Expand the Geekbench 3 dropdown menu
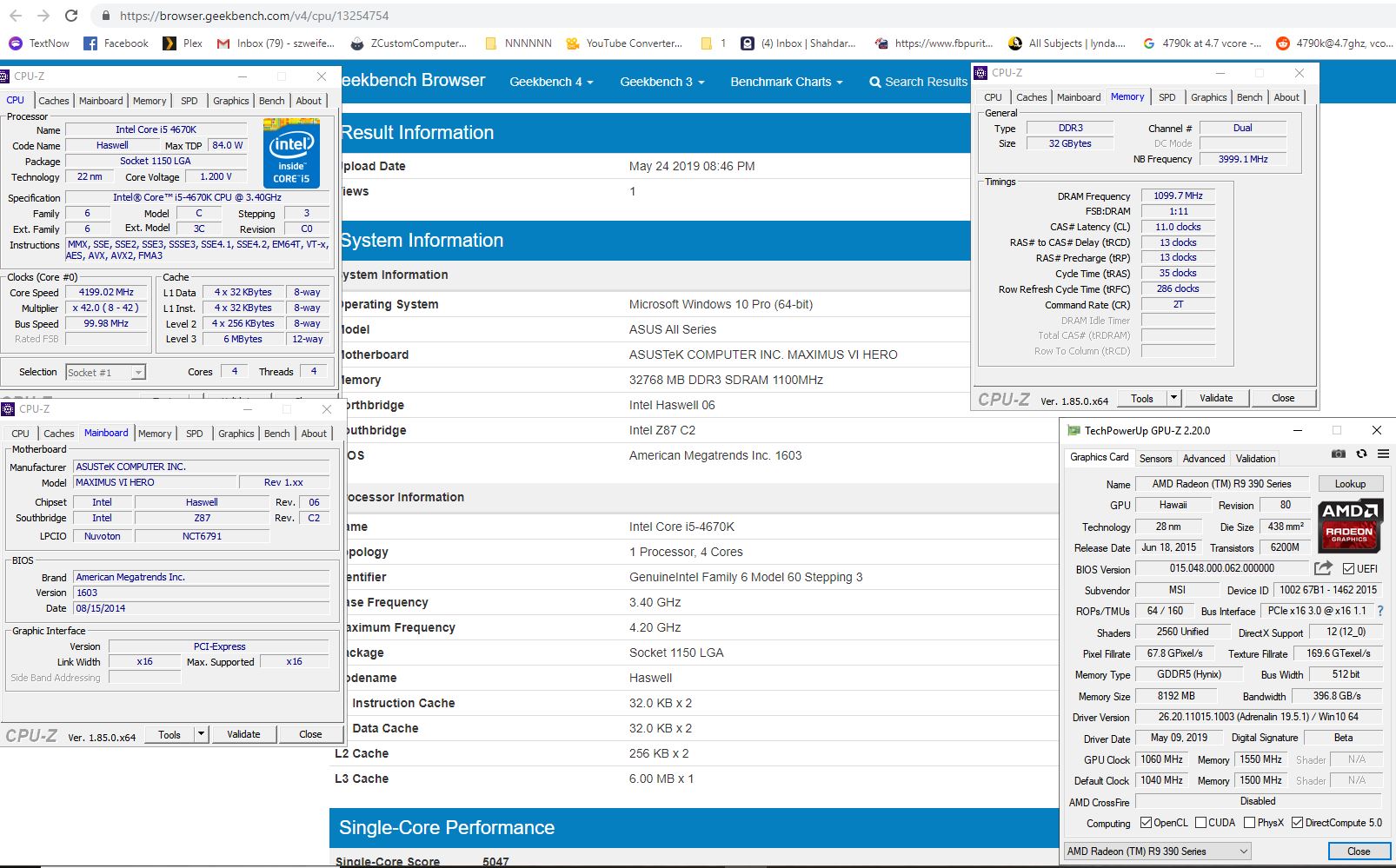 [x=661, y=82]
